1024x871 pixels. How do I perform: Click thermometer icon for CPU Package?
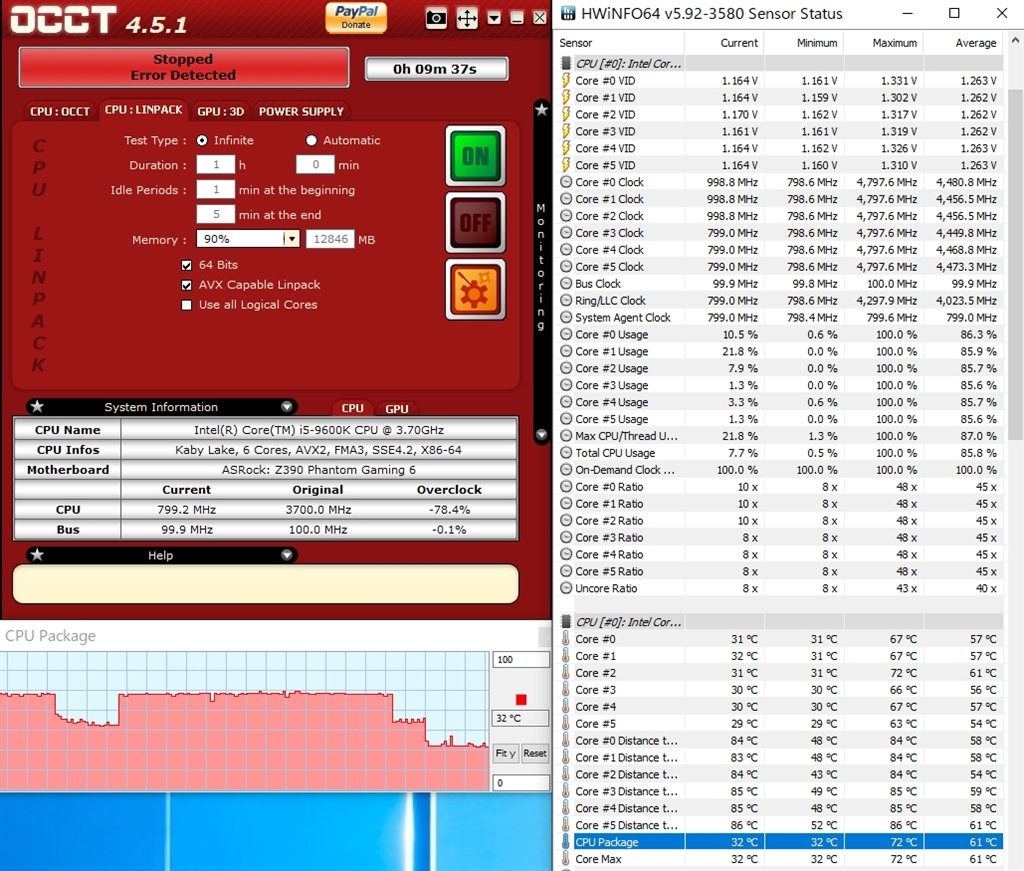click(566, 842)
